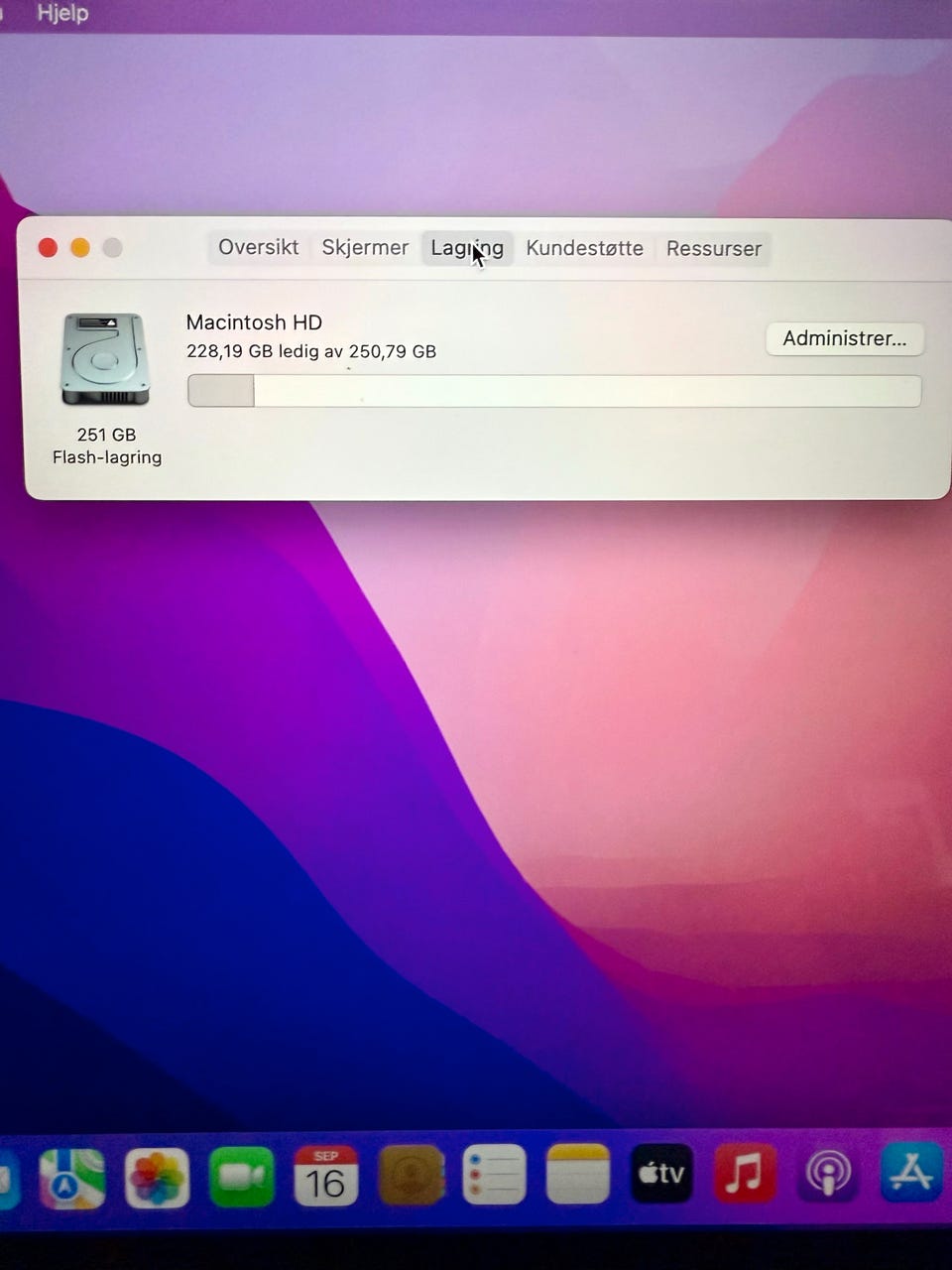Viewport: 952px width, 1270px height.
Task: Select the Lagring tab
Action: [x=467, y=248]
